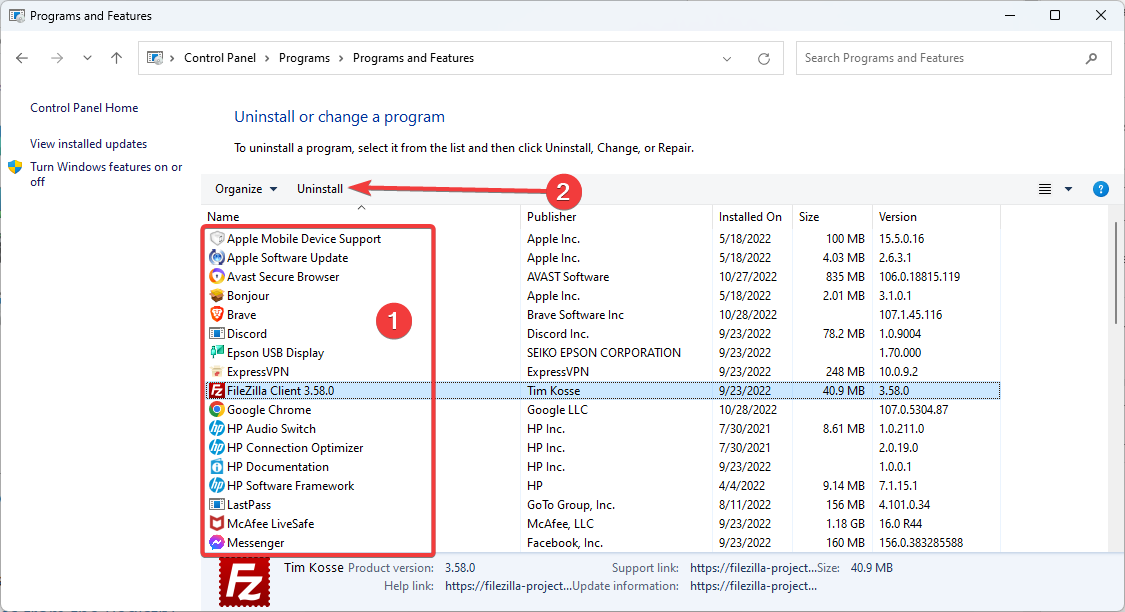Open Control Panel Home link
This screenshot has width=1125, height=612.
[x=84, y=108]
